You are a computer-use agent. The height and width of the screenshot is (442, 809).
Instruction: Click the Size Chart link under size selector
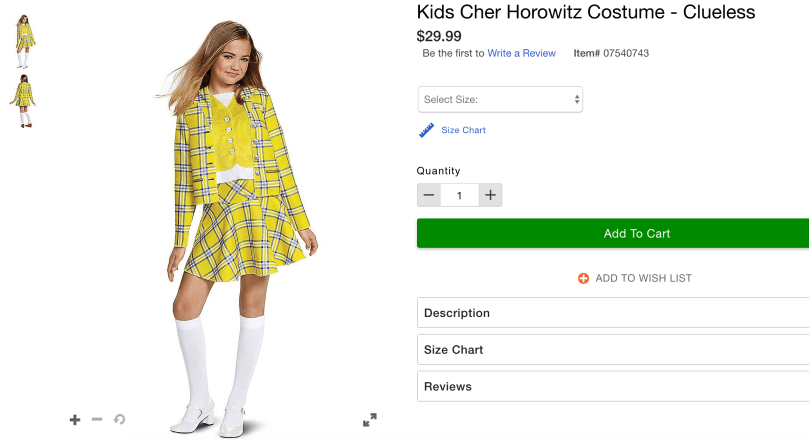[463, 130]
